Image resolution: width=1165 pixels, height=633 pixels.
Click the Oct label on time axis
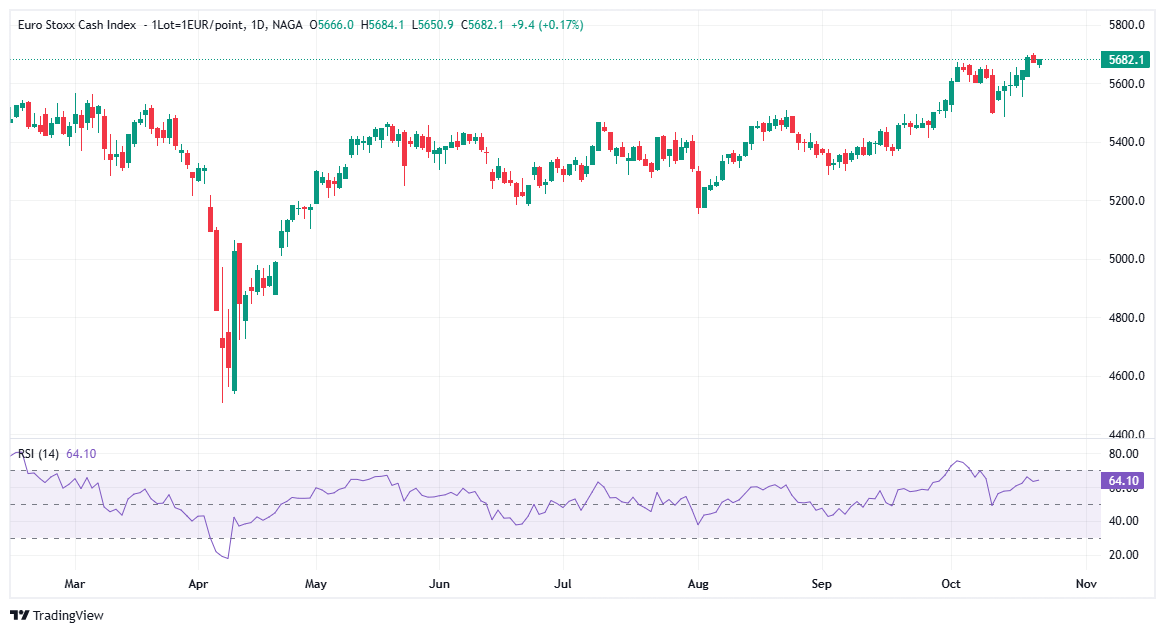tap(951, 582)
